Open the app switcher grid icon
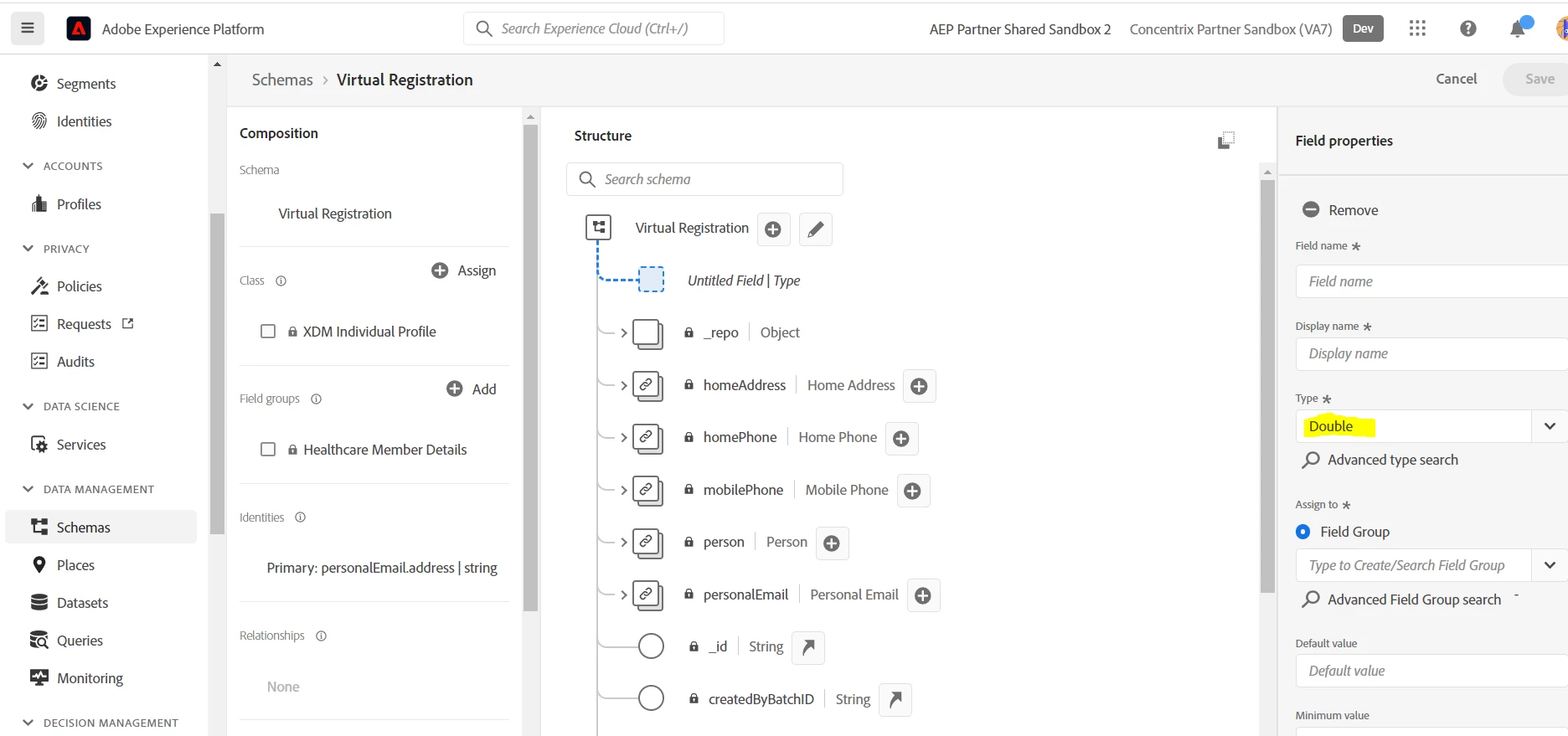 [1417, 28]
